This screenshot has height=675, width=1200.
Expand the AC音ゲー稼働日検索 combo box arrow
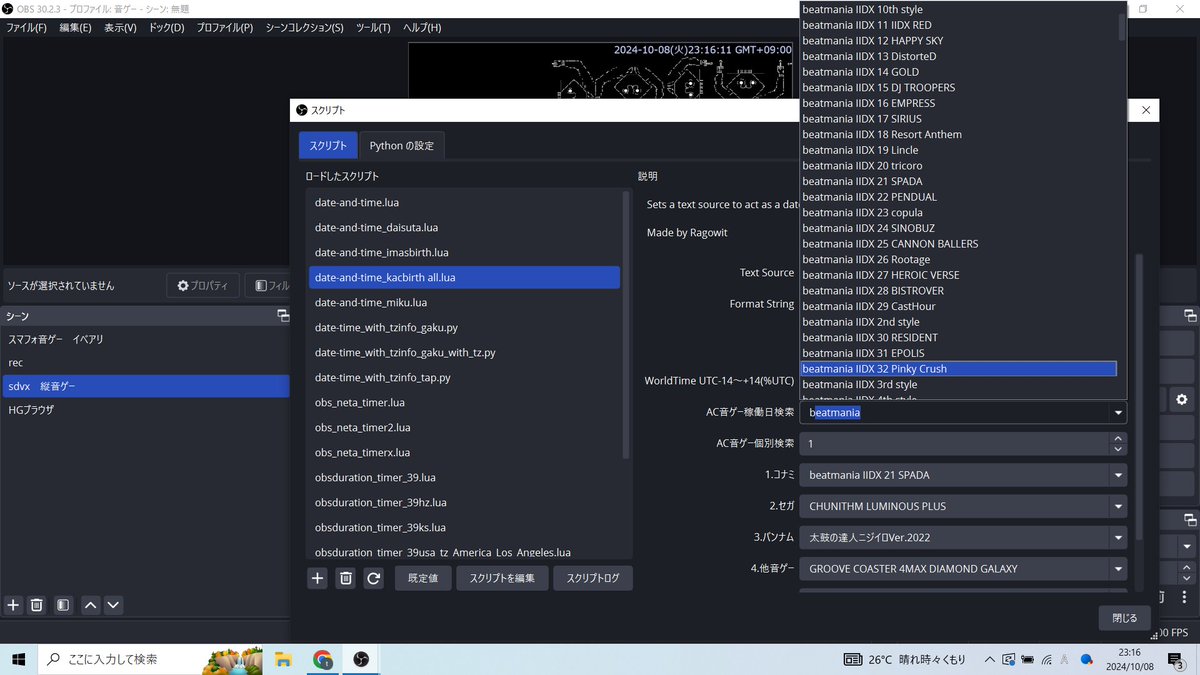click(1117, 412)
